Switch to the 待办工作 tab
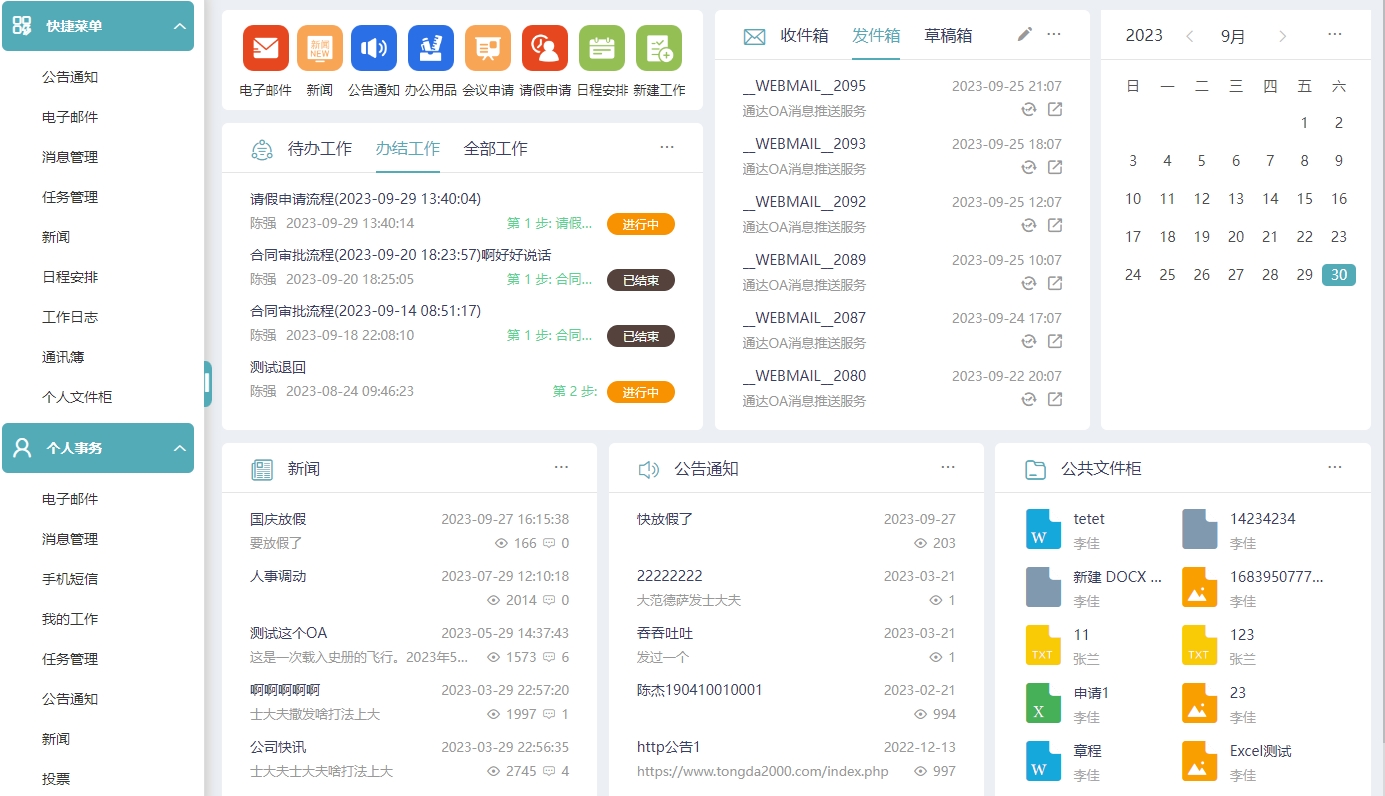1385x796 pixels. pyautogui.click(x=320, y=148)
